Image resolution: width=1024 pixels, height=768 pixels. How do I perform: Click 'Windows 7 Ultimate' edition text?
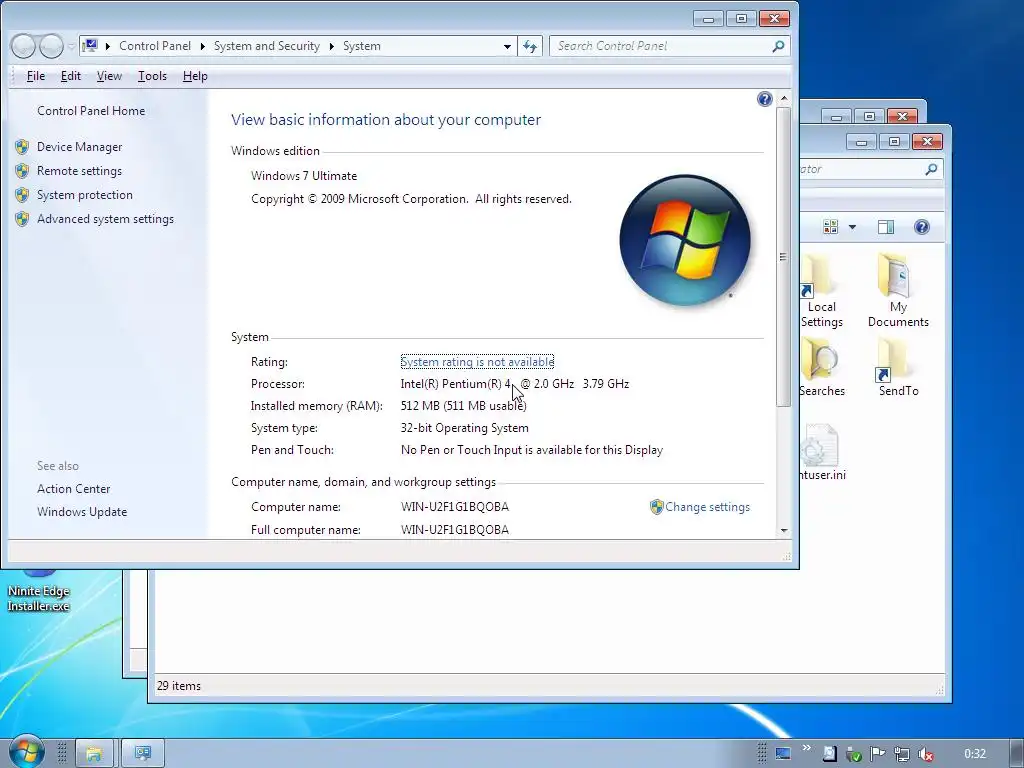(x=304, y=176)
